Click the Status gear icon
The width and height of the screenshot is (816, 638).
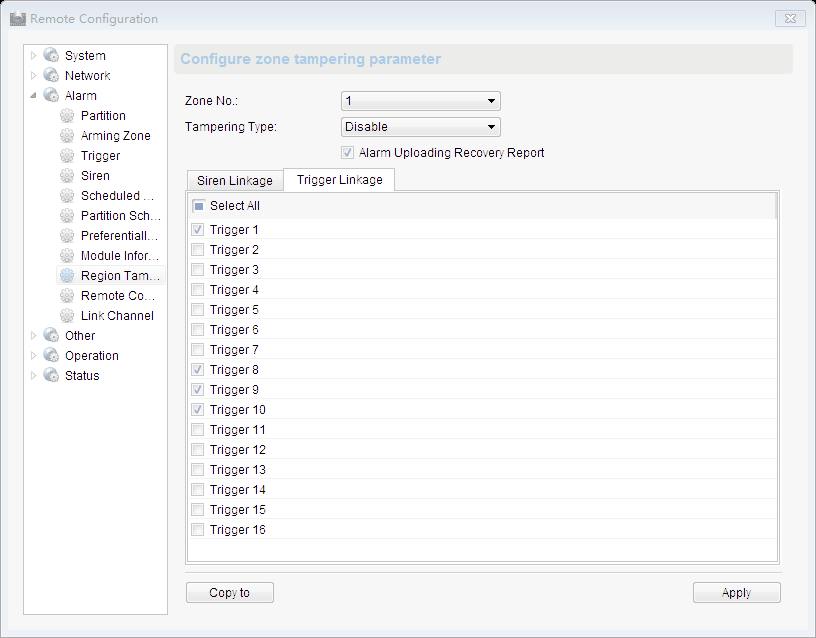coord(51,375)
